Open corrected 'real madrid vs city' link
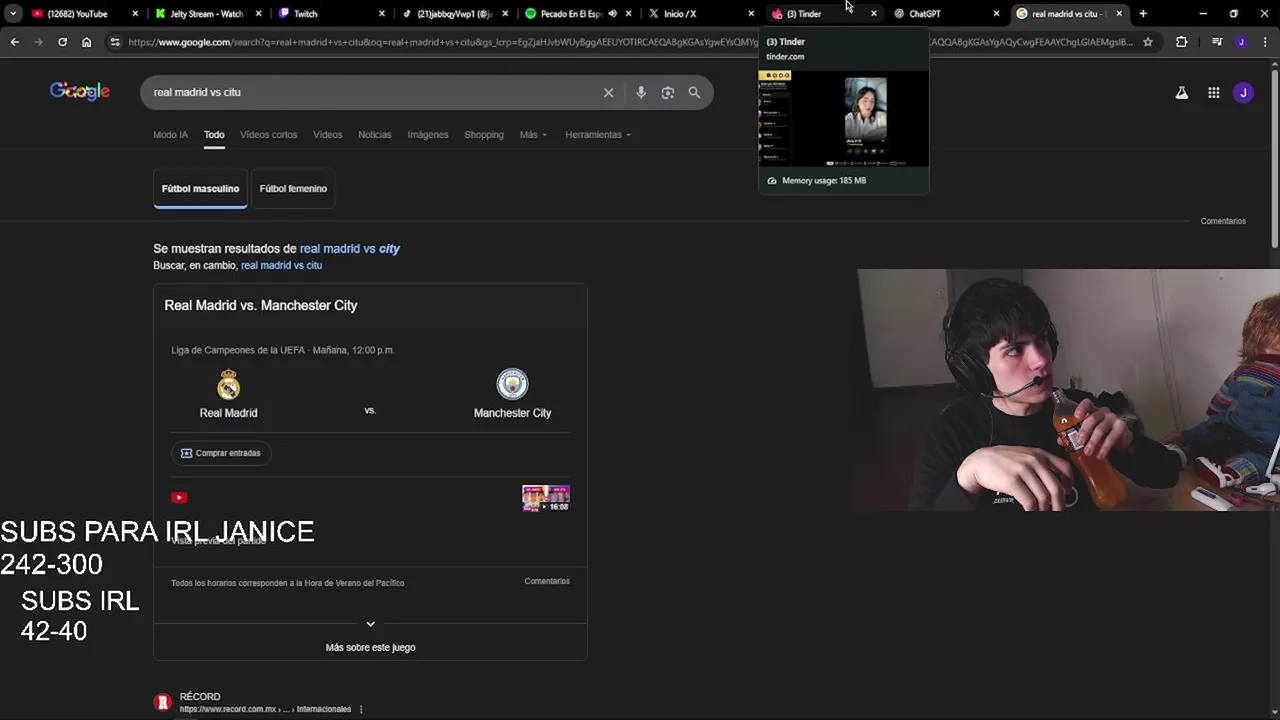Screen dimensions: 1280x720 350,248
